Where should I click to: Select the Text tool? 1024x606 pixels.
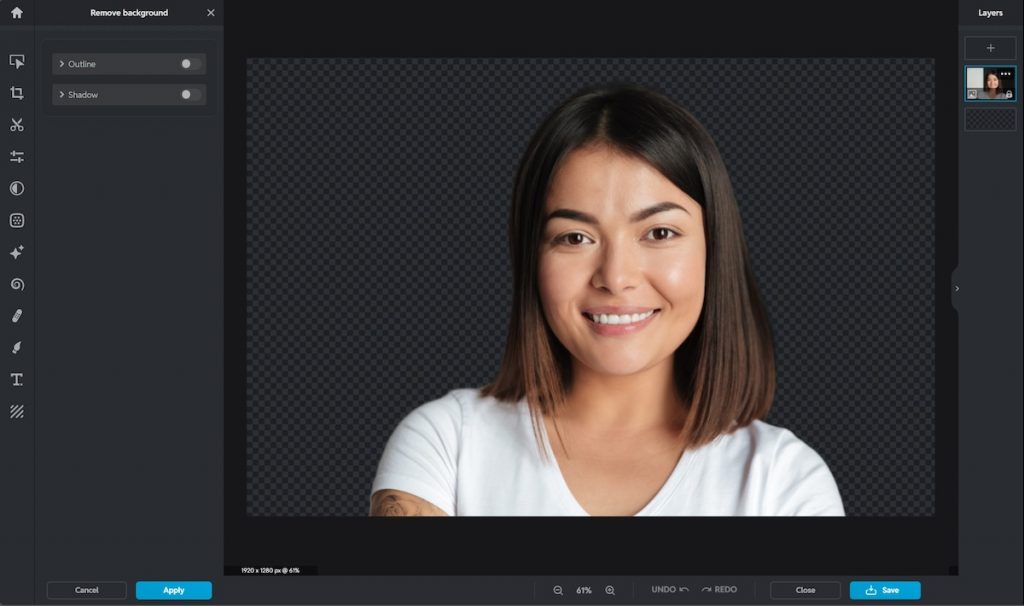[17, 379]
